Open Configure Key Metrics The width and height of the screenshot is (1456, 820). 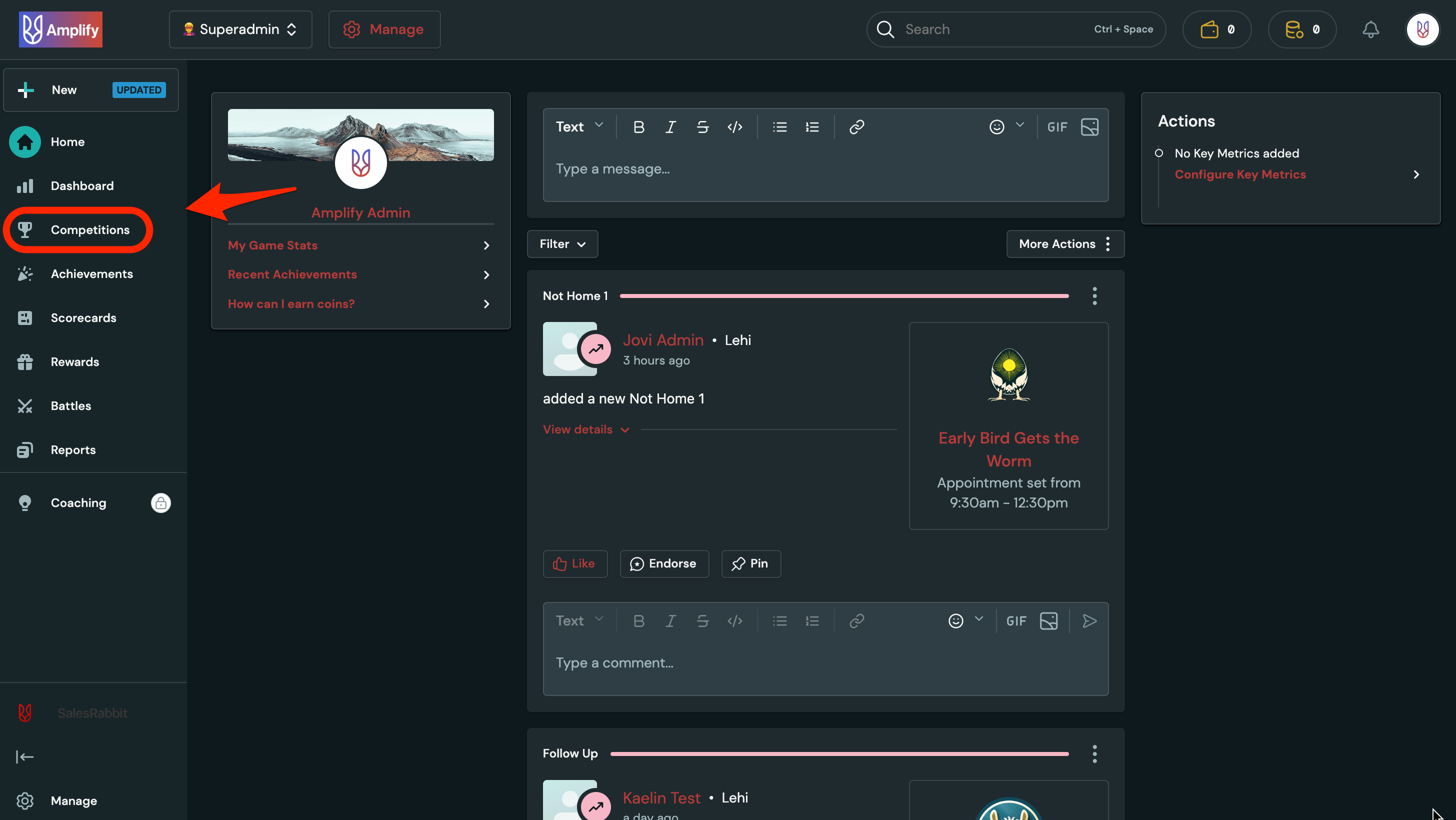point(1240,174)
